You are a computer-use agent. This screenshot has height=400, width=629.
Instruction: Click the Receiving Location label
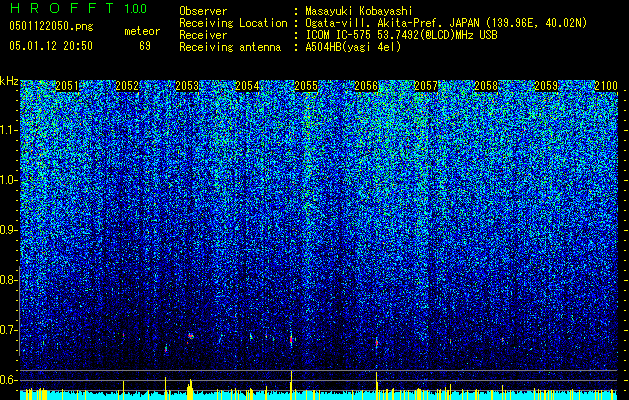233,23
